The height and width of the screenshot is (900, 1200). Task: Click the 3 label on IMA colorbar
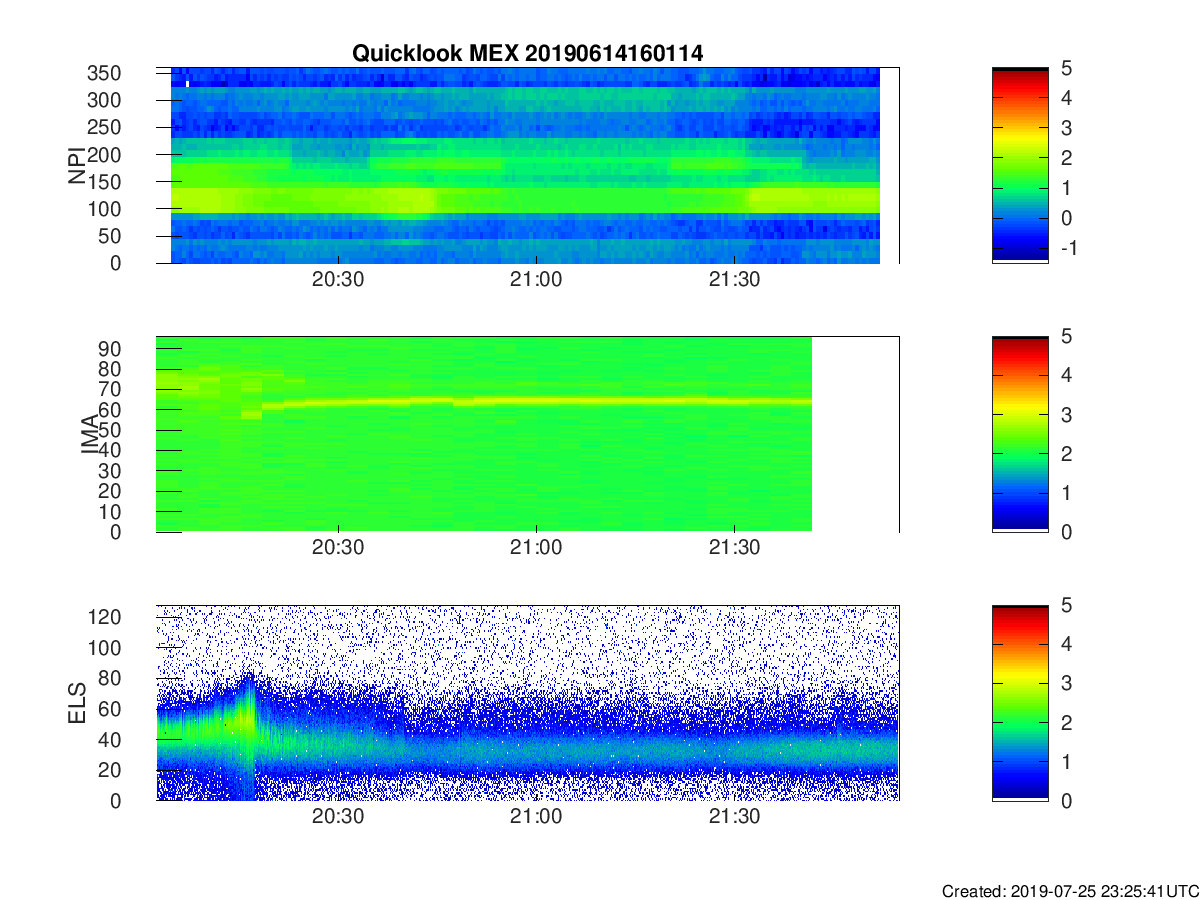pos(1065,414)
